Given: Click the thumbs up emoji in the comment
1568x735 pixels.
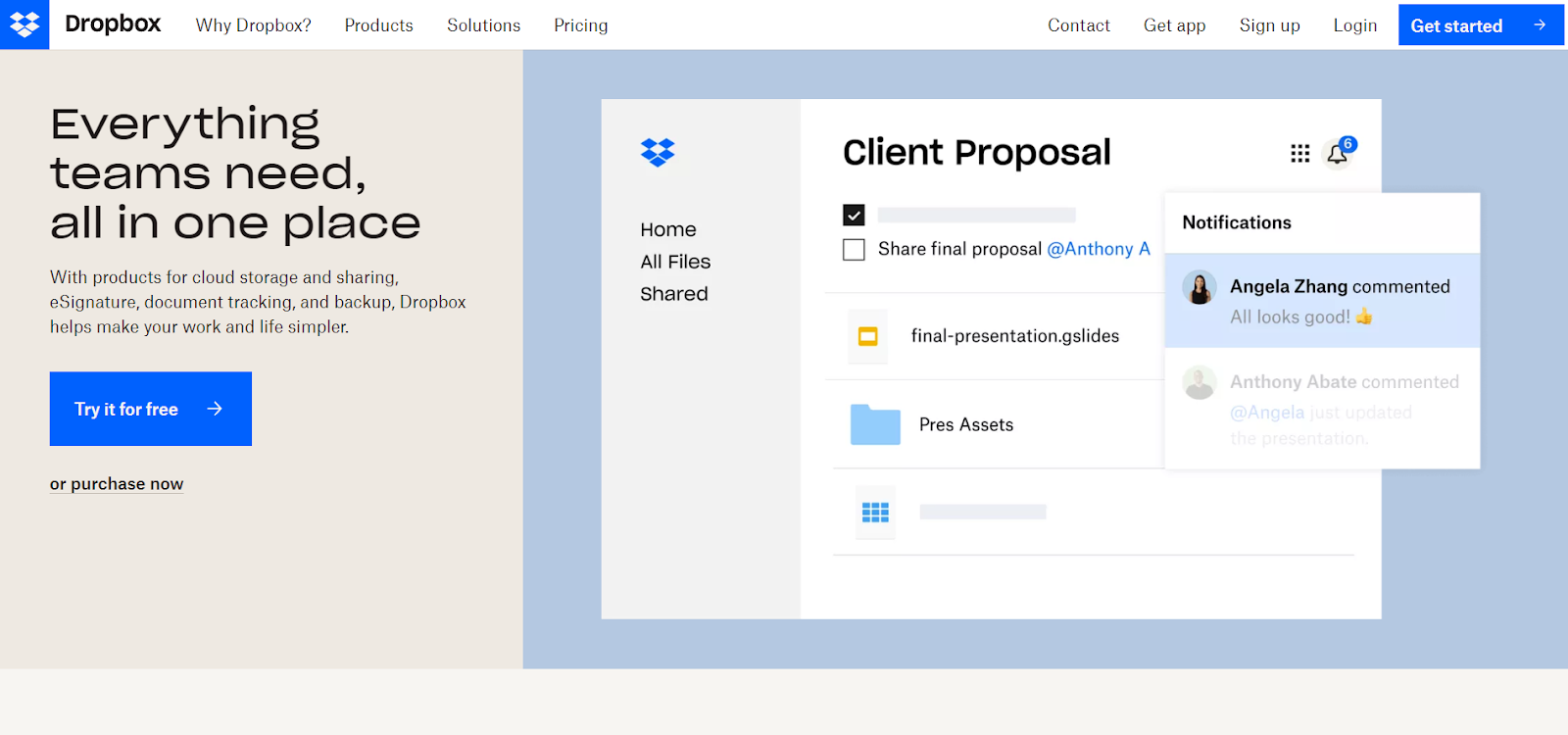Looking at the screenshot, I should pos(1364,316).
